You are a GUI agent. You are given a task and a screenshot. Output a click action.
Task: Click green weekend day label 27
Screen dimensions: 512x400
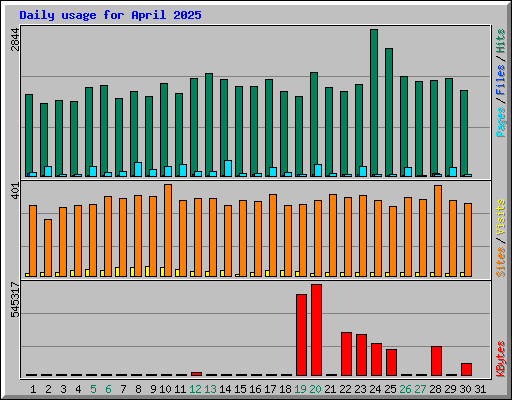[x=420, y=389]
